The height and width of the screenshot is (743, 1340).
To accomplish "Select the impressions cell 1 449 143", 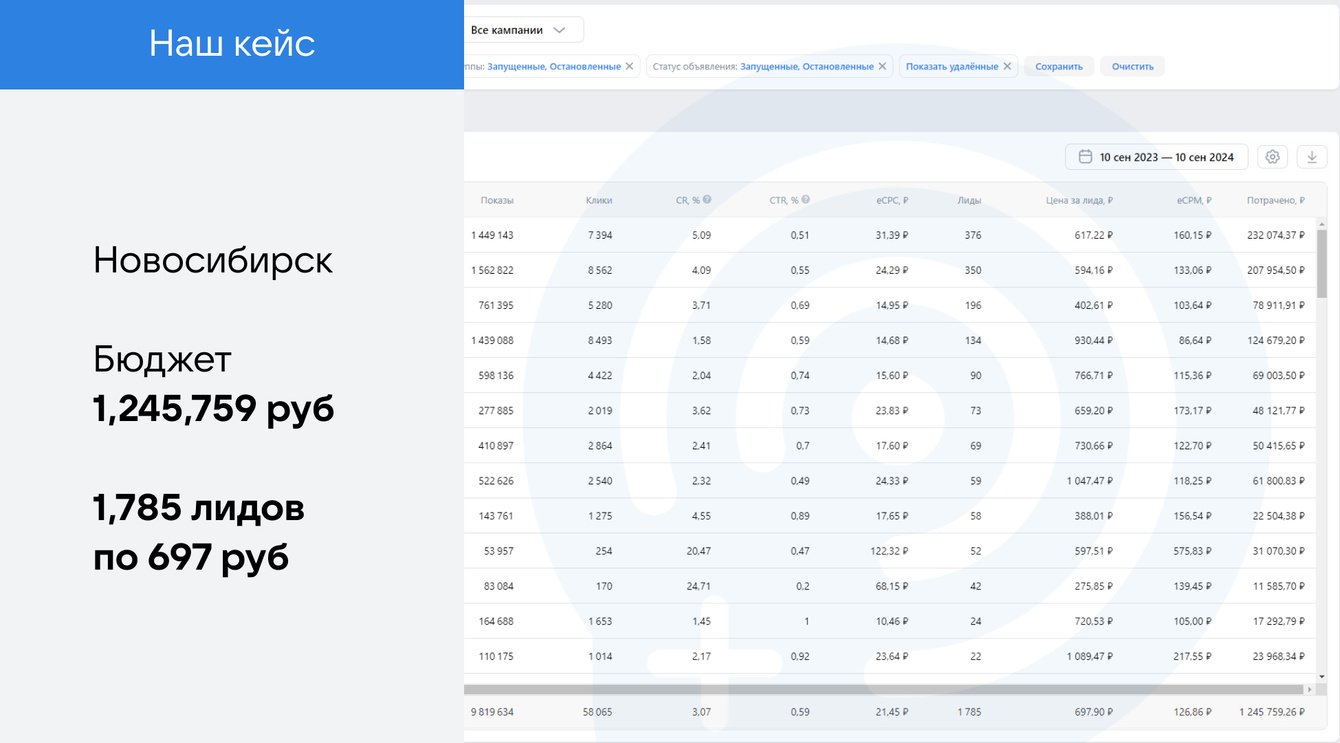I will coord(492,235).
